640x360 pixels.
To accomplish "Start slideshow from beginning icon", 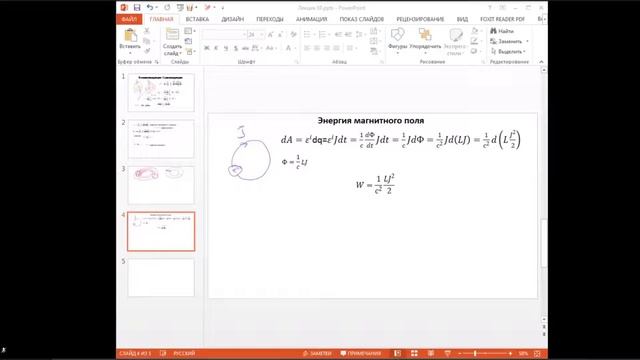I will coord(180,7).
